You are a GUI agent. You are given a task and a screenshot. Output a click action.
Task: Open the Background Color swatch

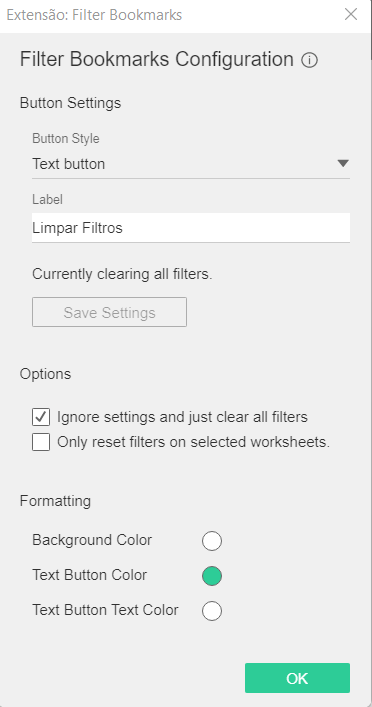(x=211, y=541)
